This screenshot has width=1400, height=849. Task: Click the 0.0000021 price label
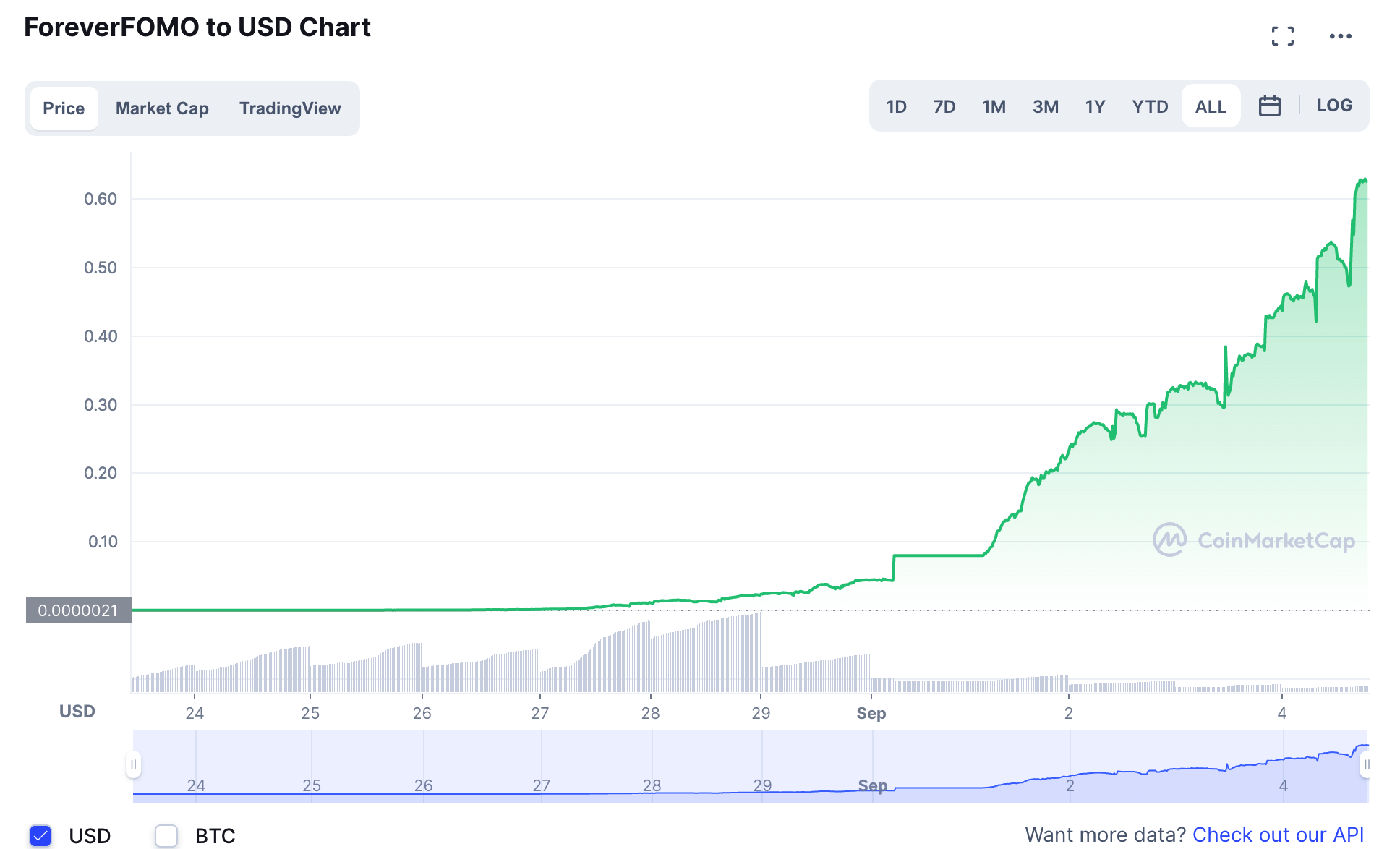[78, 610]
